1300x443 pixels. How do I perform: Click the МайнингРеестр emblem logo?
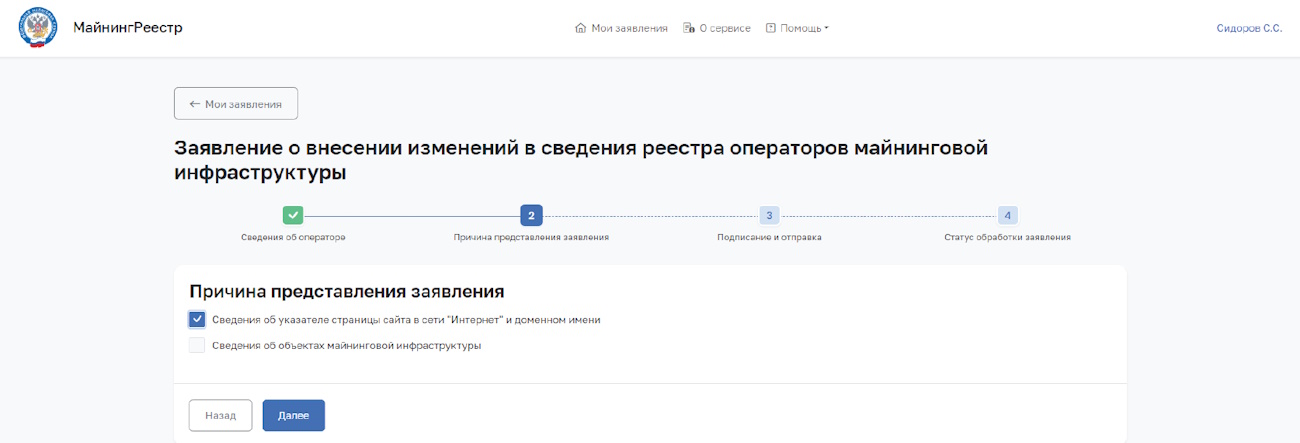point(38,28)
